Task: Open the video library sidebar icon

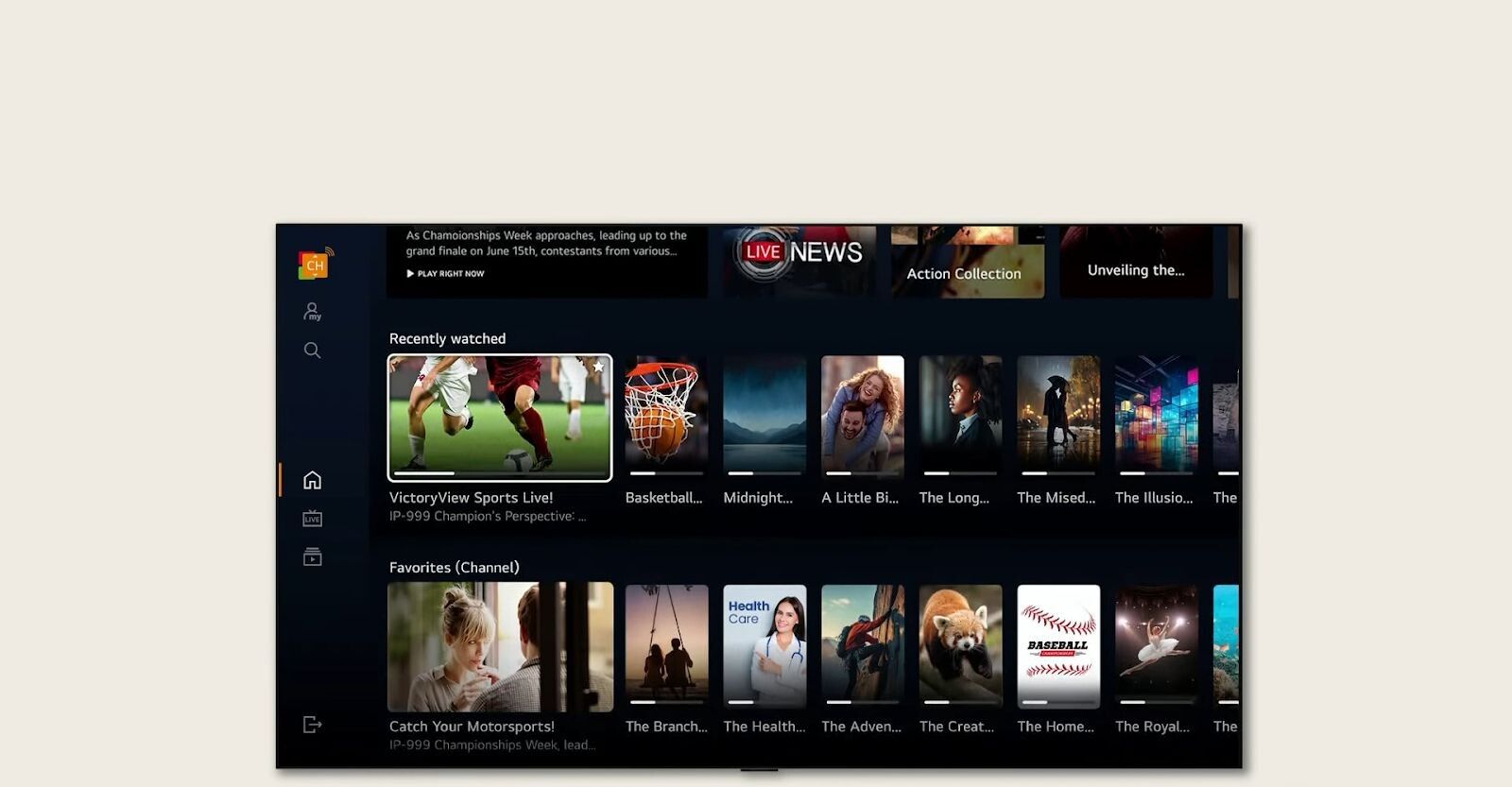Action: point(312,557)
